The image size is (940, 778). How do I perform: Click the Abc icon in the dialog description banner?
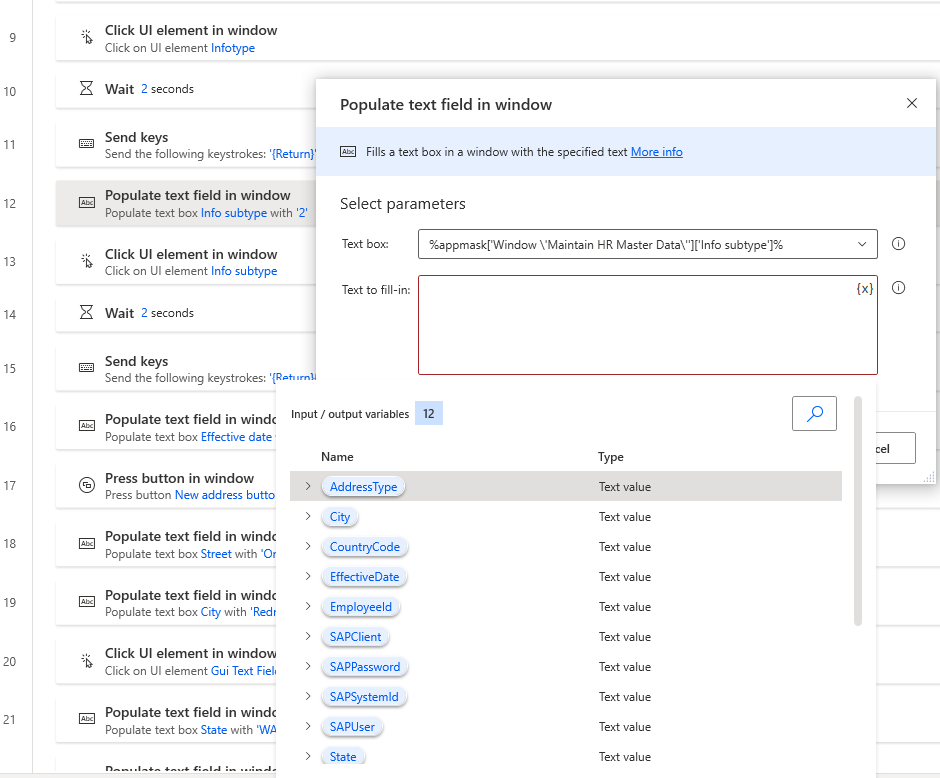click(347, 152)
